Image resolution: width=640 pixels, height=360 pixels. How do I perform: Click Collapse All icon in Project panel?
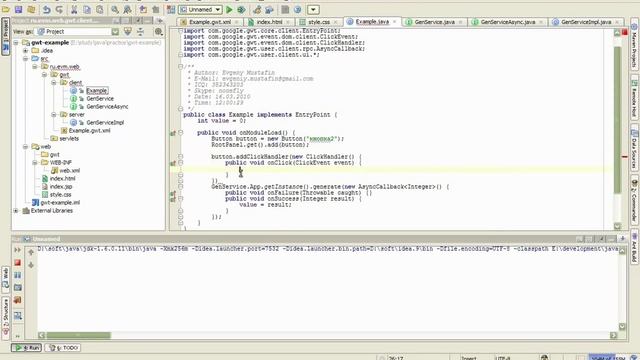140,31
